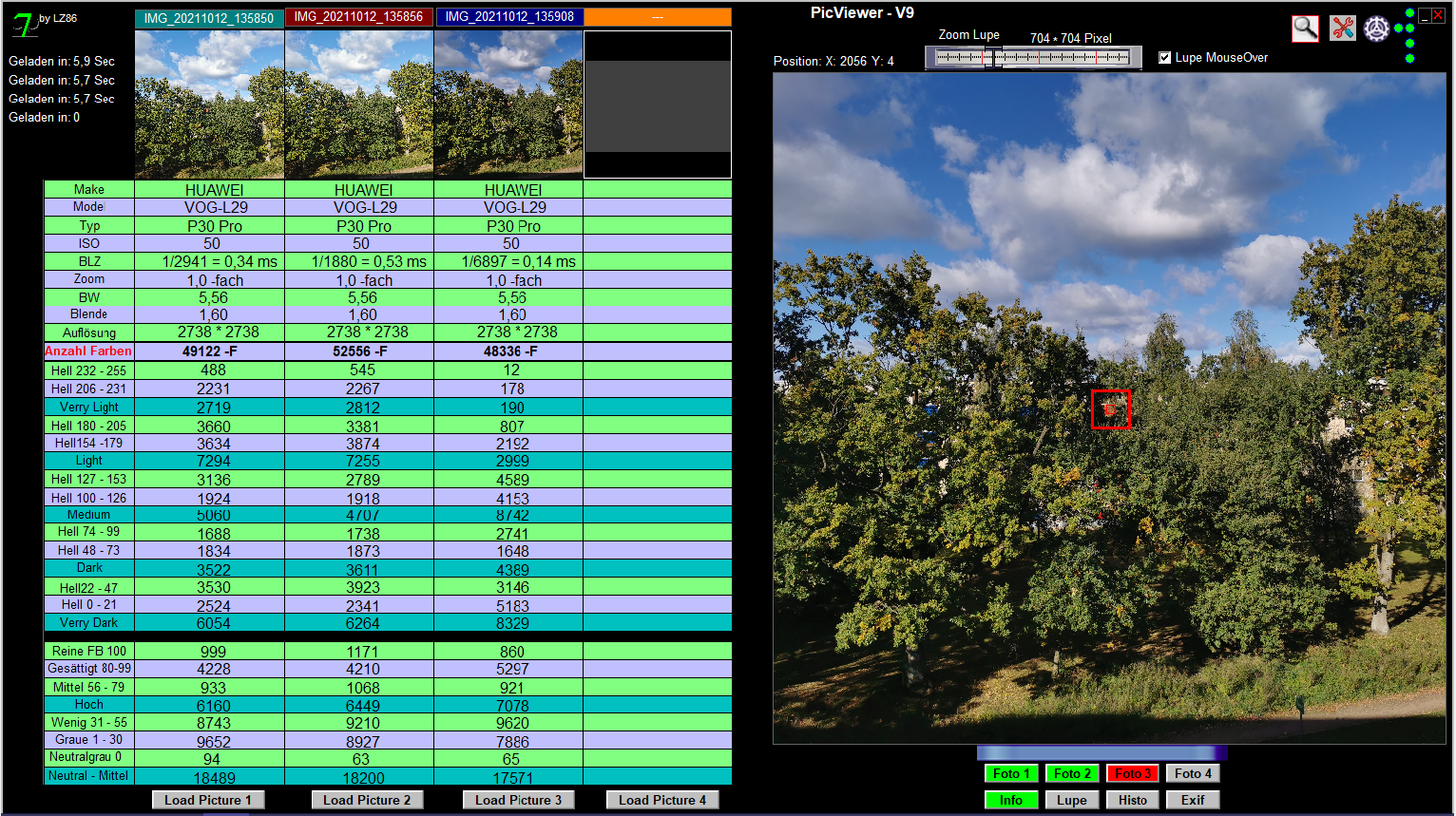1456x816 pixels.
Task: Open the screwdriver and wrench tools icon
Action: (1342, 28)
